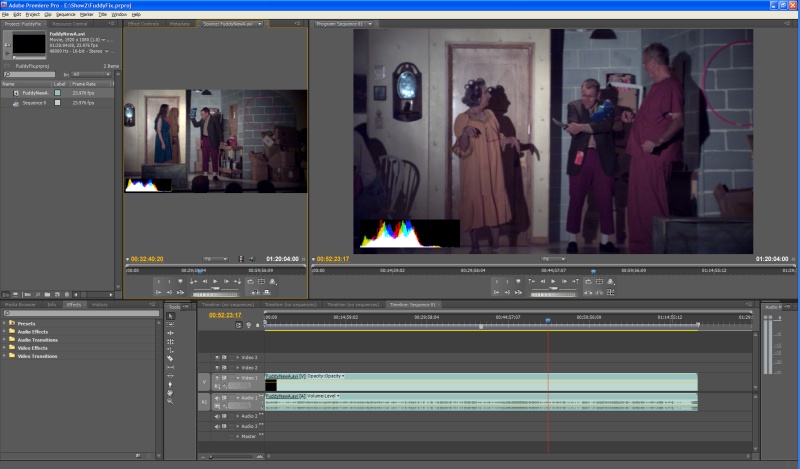
Task: Step forward one frame in Program monitor
Action: coord(564,282)
